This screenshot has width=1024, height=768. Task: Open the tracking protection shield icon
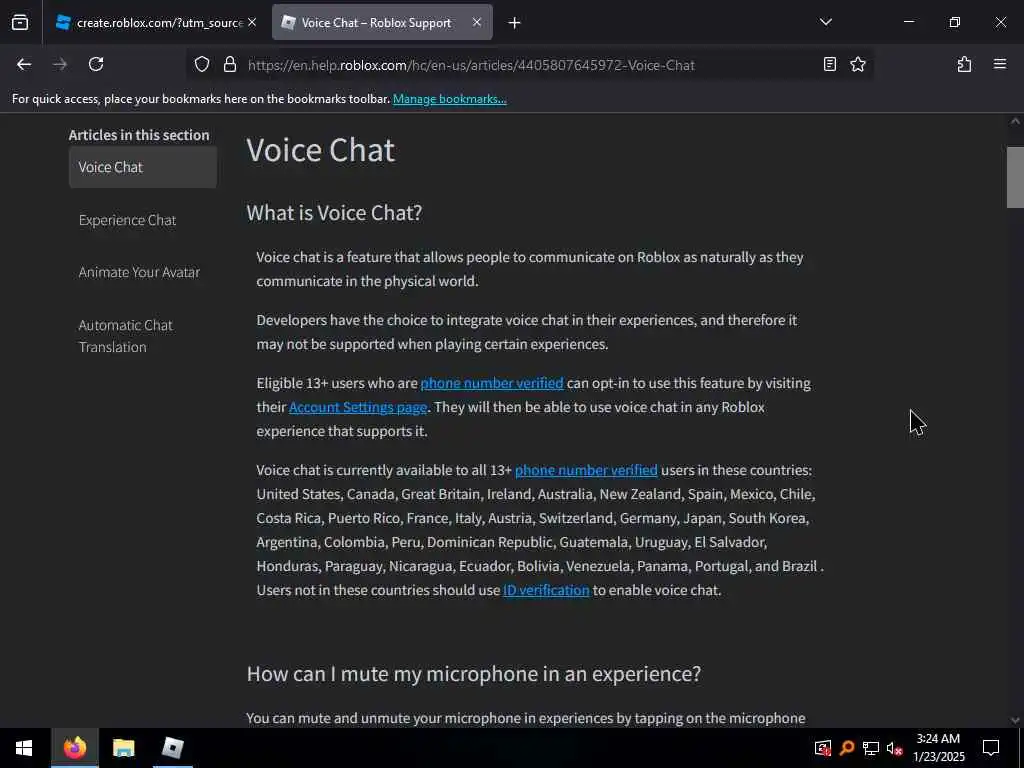click(202, 64)
